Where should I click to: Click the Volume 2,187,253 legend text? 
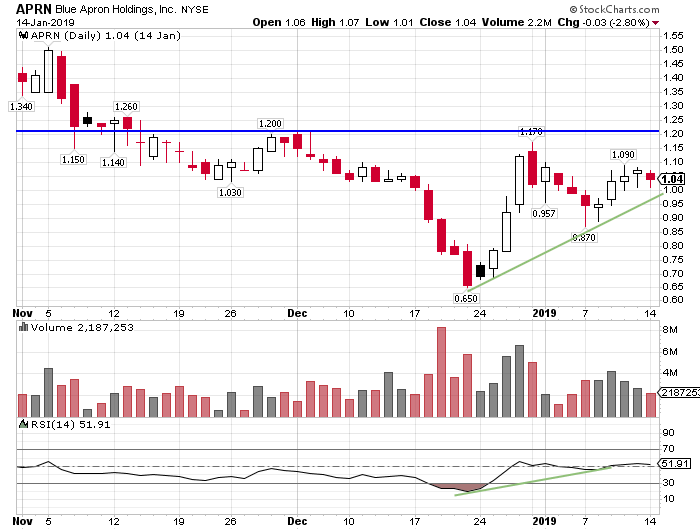pyautogui.click(x=82, y=327)
